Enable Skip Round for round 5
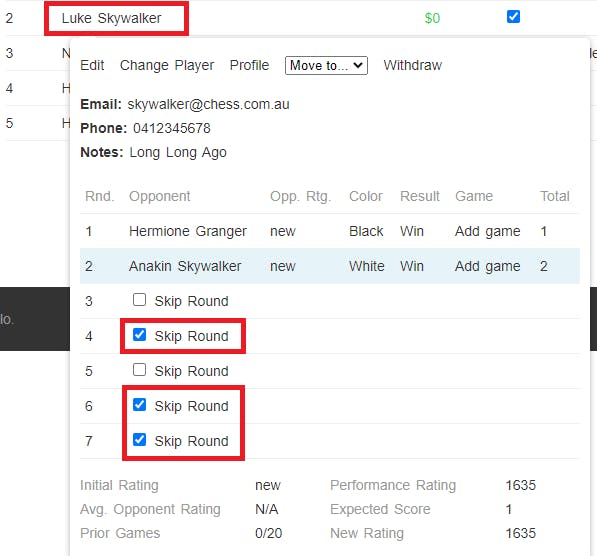This screenshot has height=556, width=597. (x=139, y=370)
